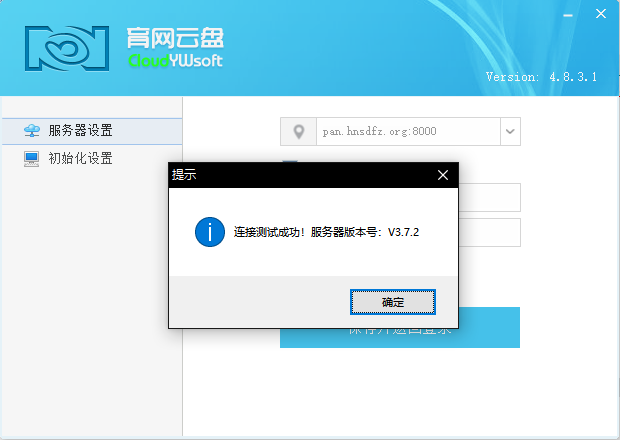Click the cloud server icon beside 服务器设置
The image size is (620, 440).
point(32,131)
